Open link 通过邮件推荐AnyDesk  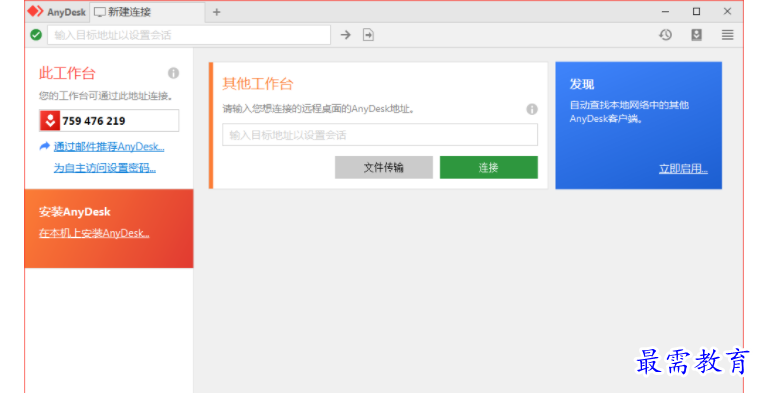(x=109, y=146)
